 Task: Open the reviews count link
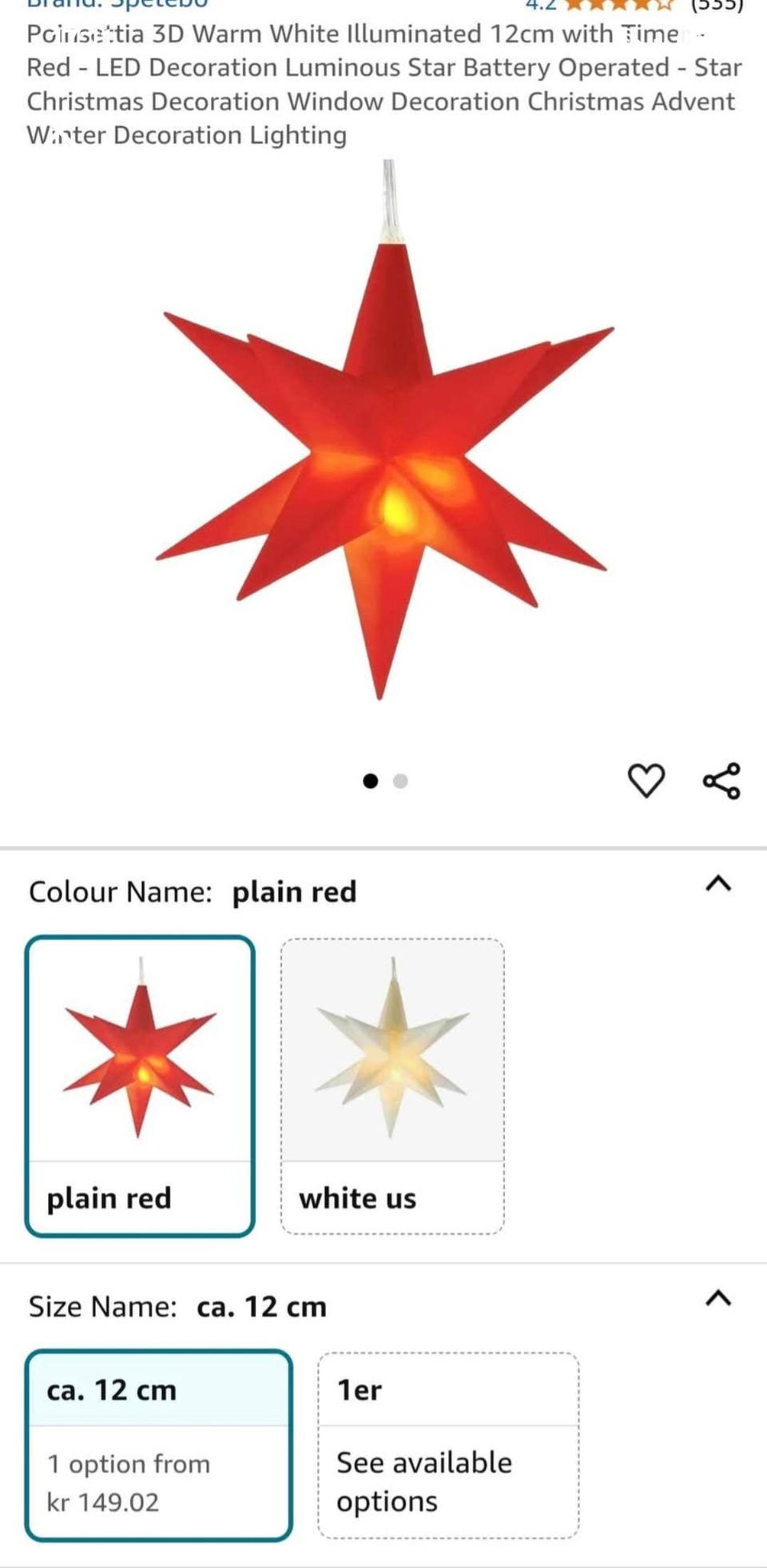pyautogui.click(x=717, y=5)
